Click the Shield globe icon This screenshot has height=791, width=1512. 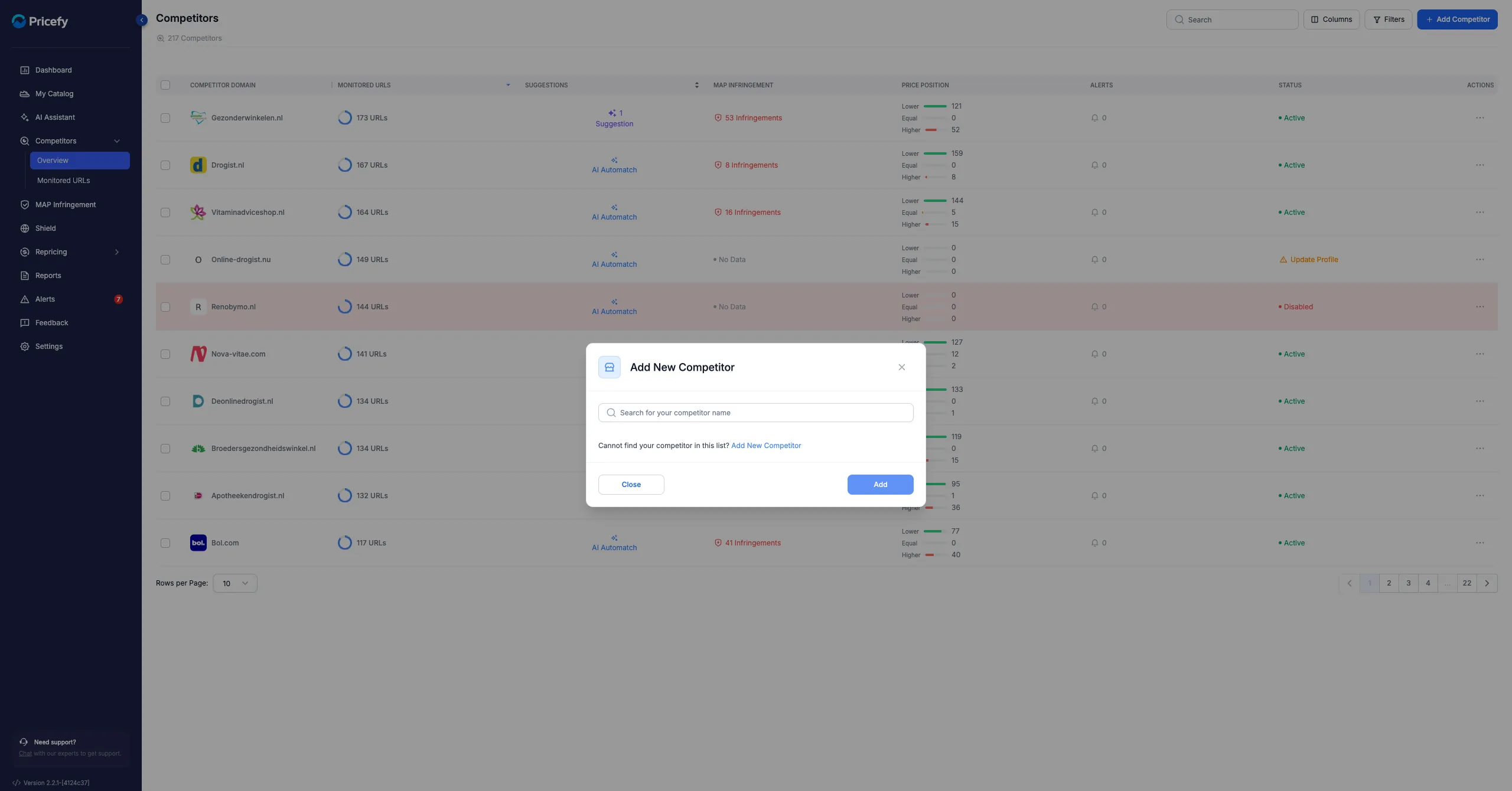(x=25, y=228)
